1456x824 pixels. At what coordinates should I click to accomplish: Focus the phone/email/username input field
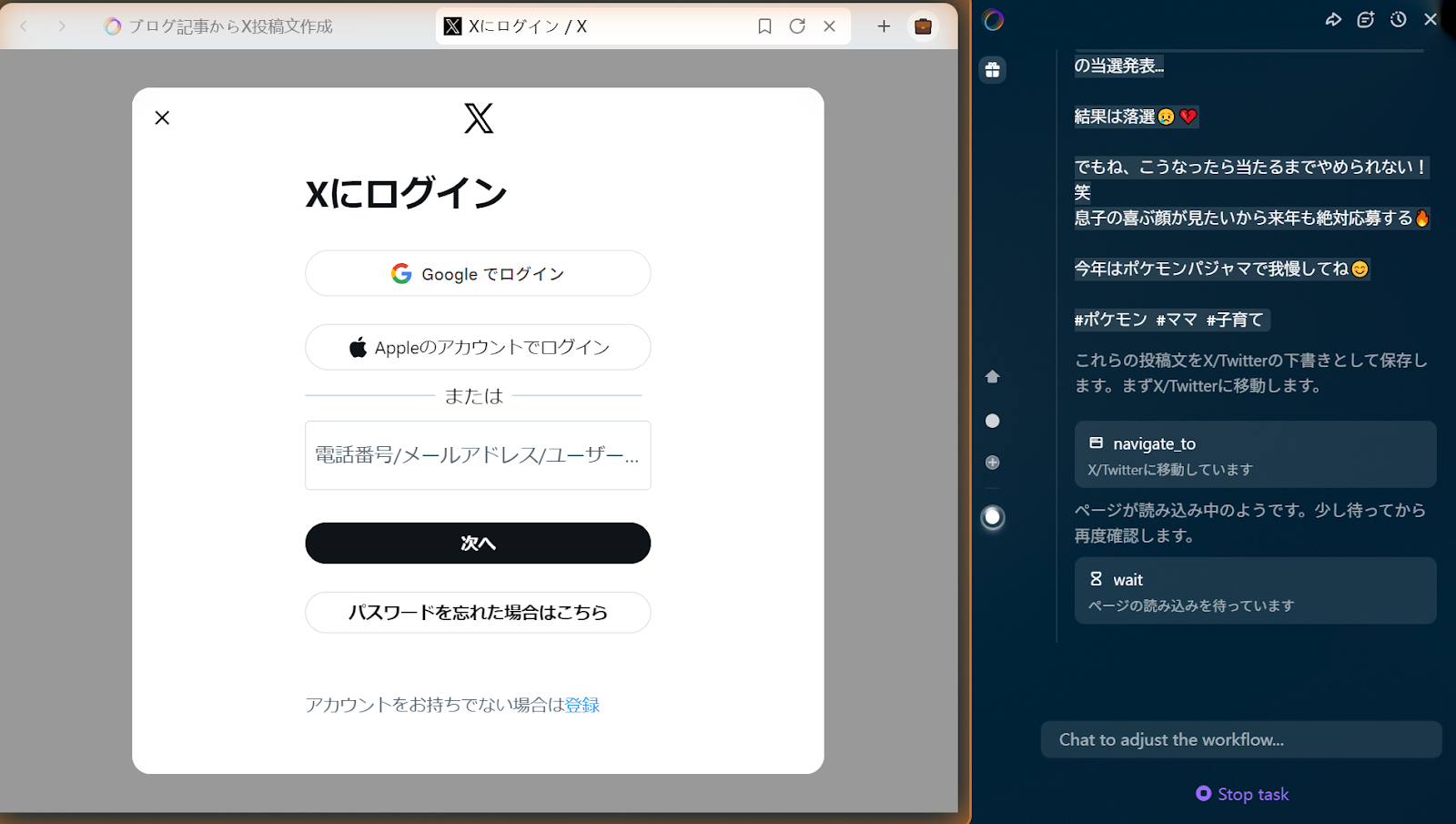point(478,455)
